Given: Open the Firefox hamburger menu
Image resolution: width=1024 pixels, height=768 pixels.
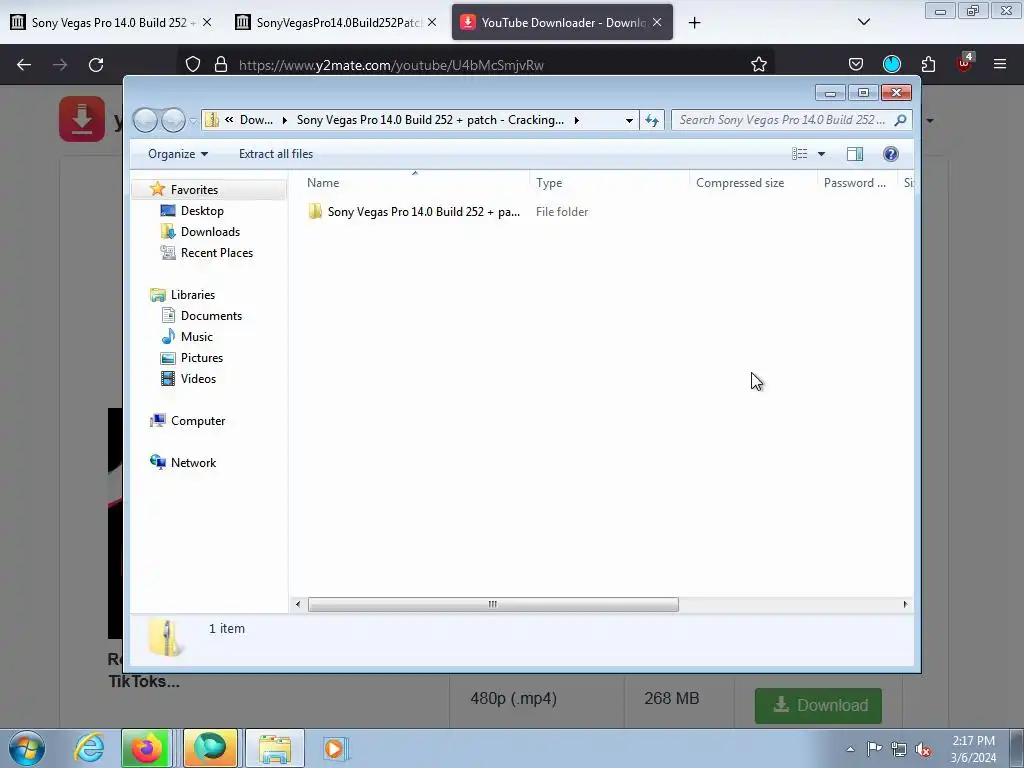Looking at the screenshot, I should click(999, 64).
